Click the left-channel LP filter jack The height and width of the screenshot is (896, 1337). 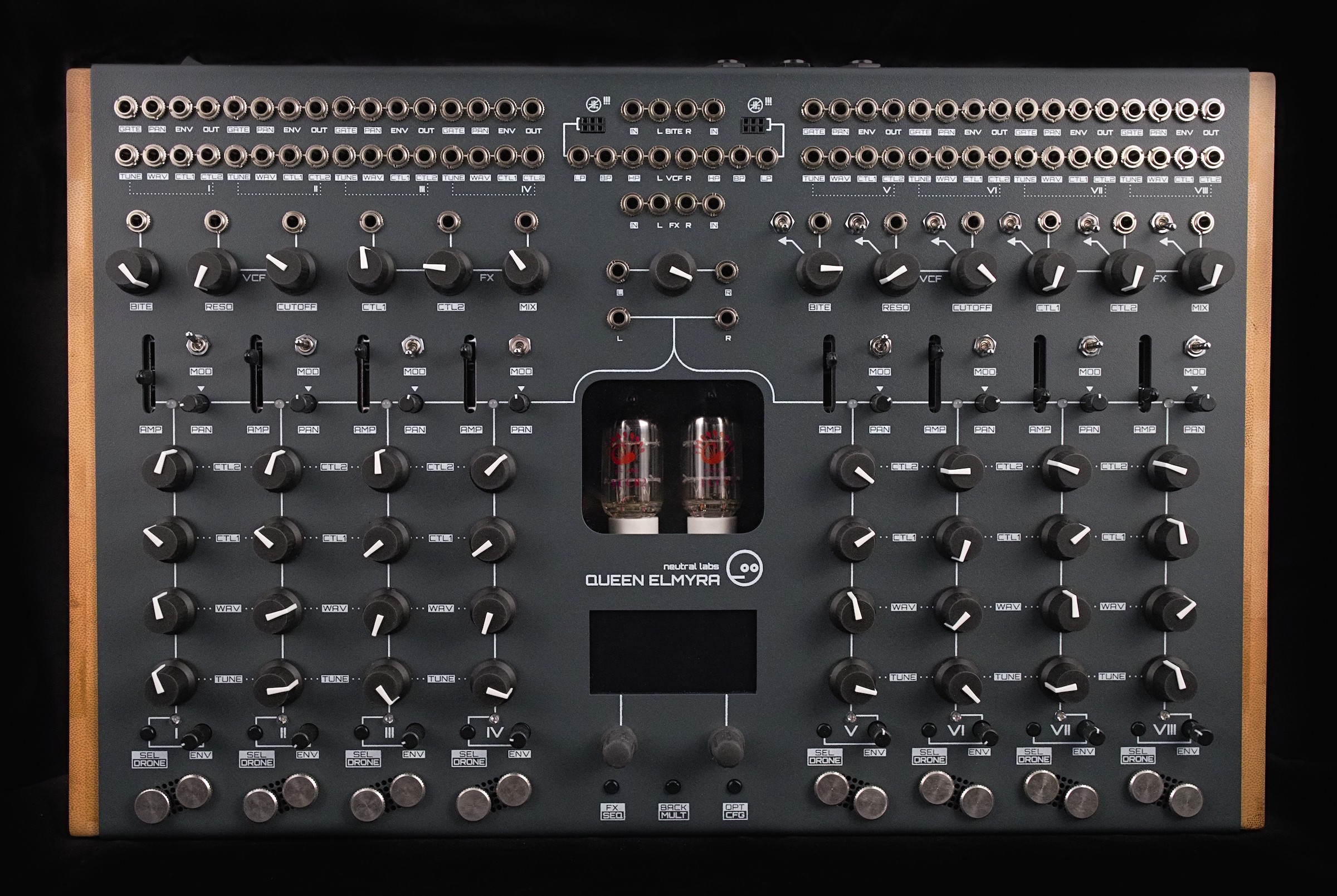(x=578, y=156)
